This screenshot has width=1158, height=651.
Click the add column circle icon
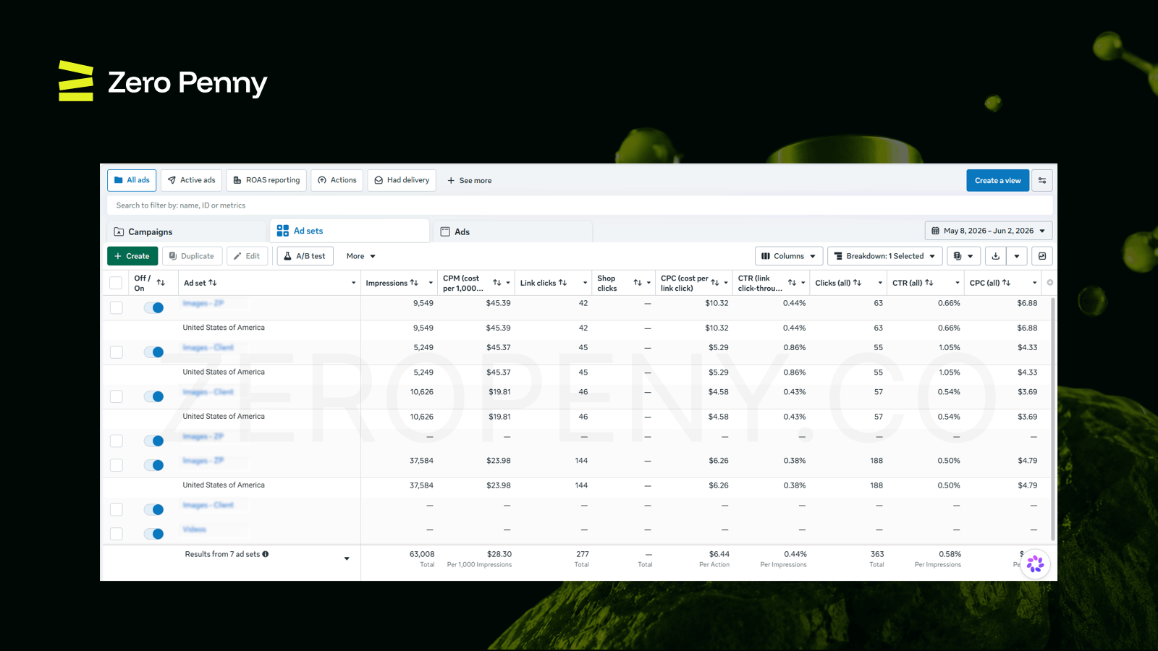(x=1049, y=282)
